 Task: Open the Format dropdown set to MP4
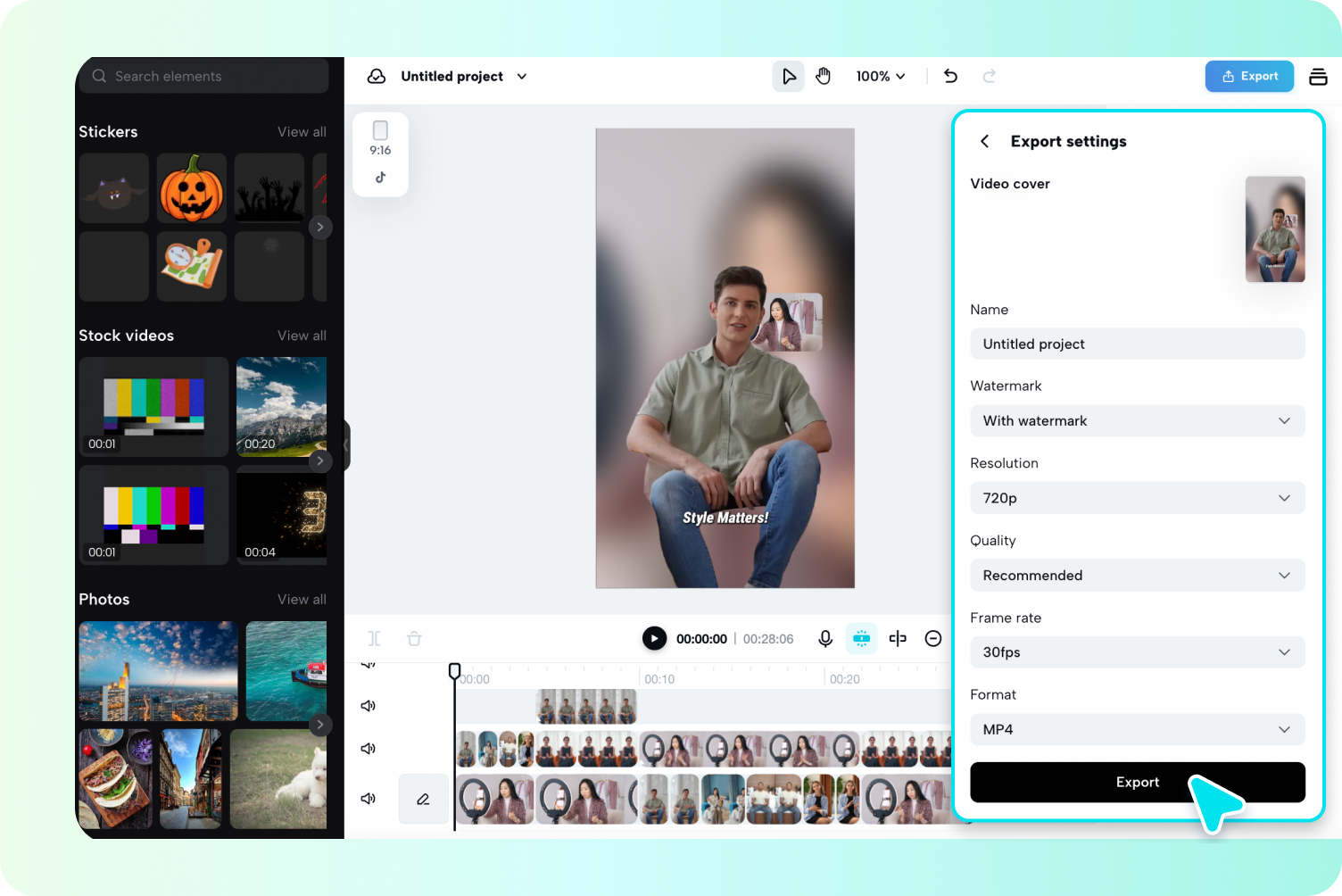[1137, 729]
